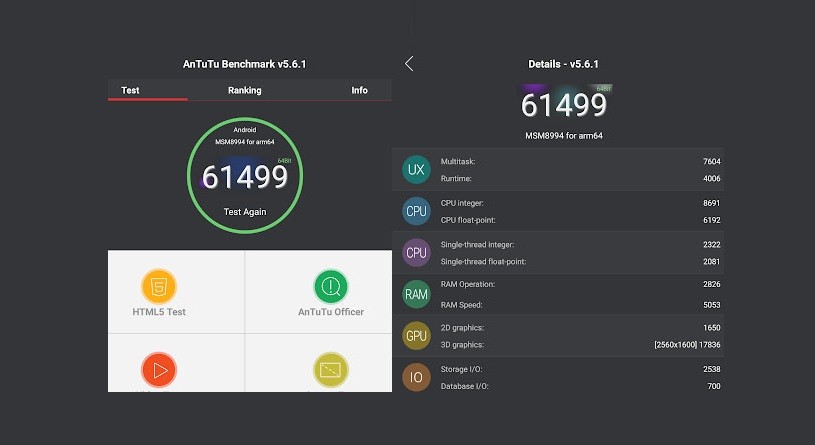This screenshot has width=815, height=445.
Task: Click the Database I/O label
Action: tap(465, 386)
